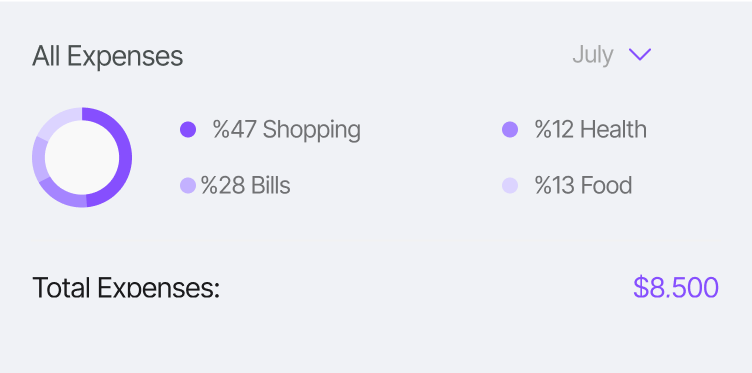752x373 pixels.
Task: Click the Bills legend dot
Action: (x=188, y=186)
